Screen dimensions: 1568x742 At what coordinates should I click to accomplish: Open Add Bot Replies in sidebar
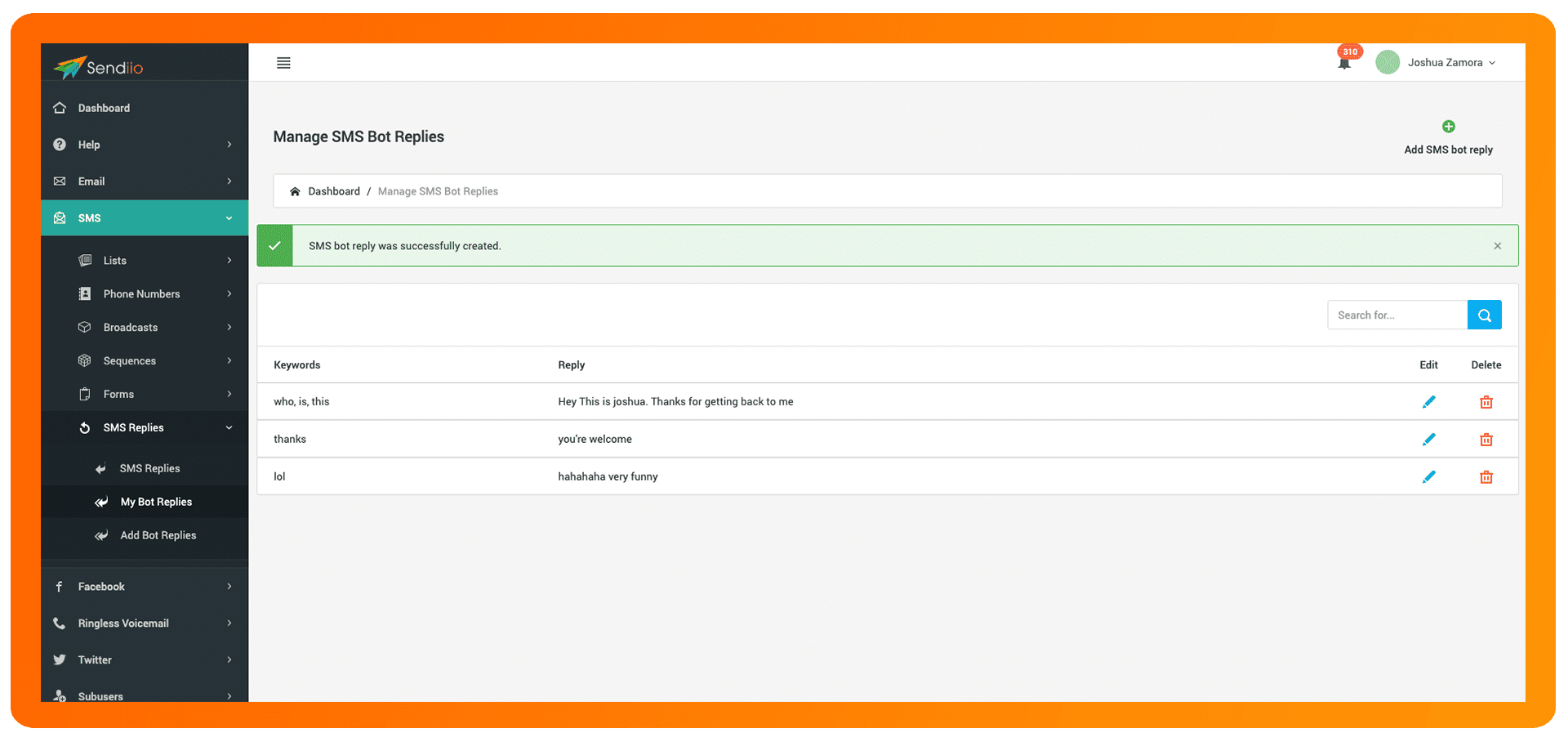click(x=158, y=535)
